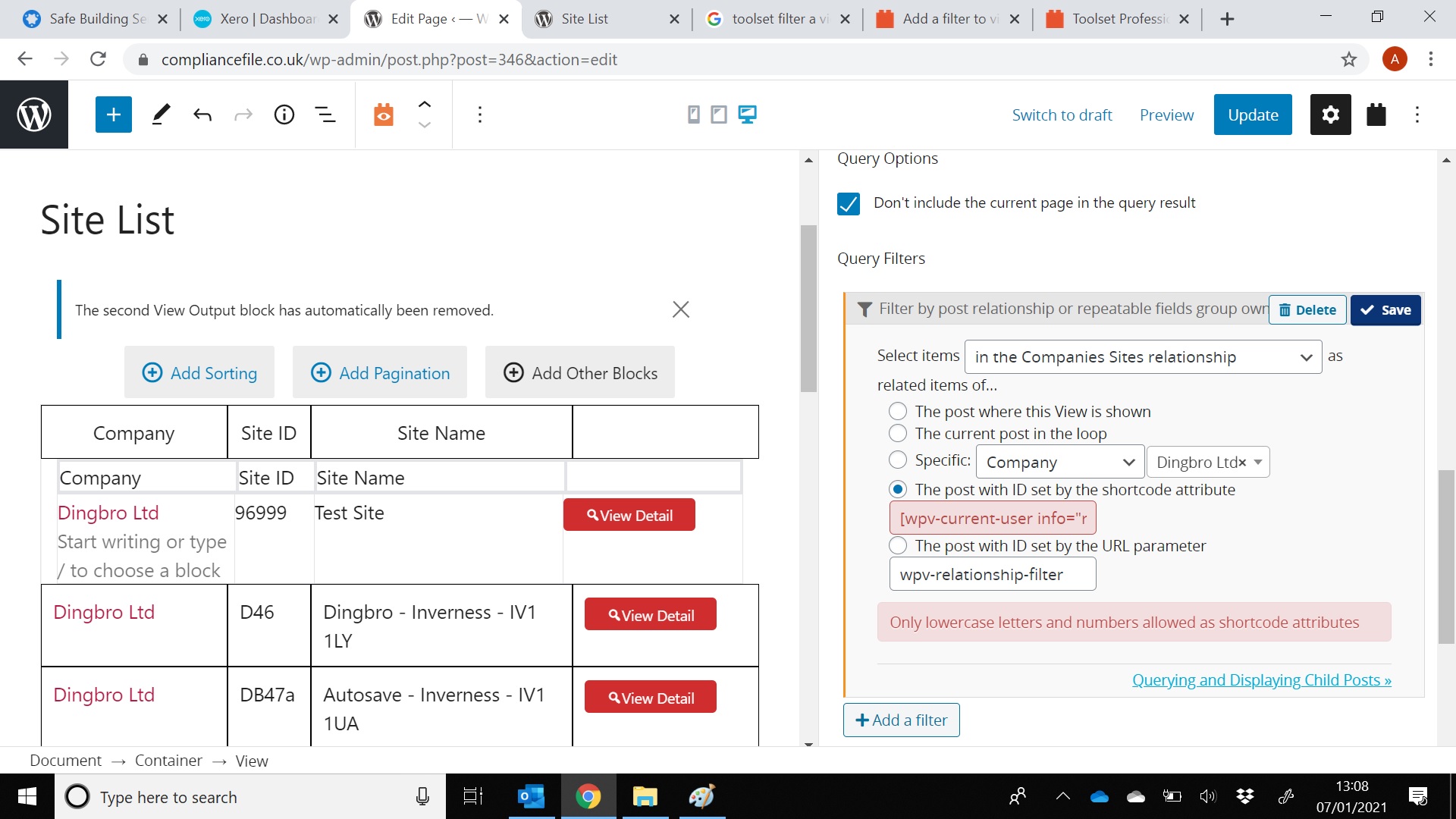
Task: Open the black plugin sidebar icon
Action: [1376, 115]
